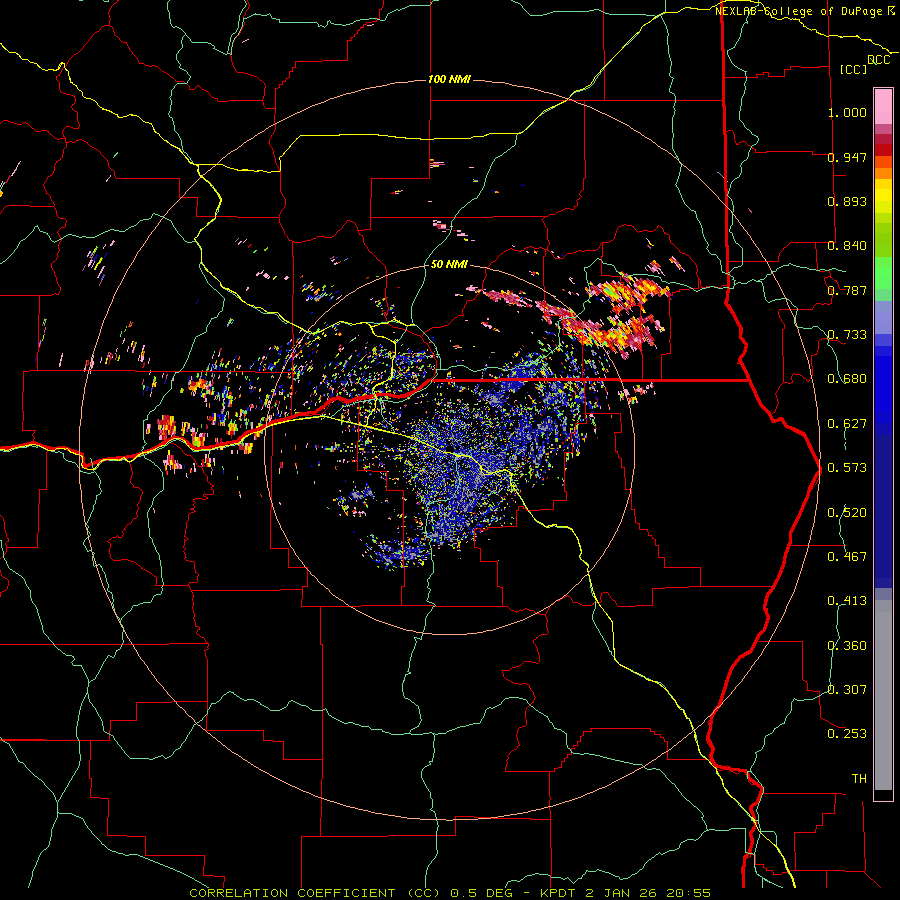Viewport: 900px width, 900px height.
Task: Select the 0.413 scale value
Action: (x=847, y=601)
